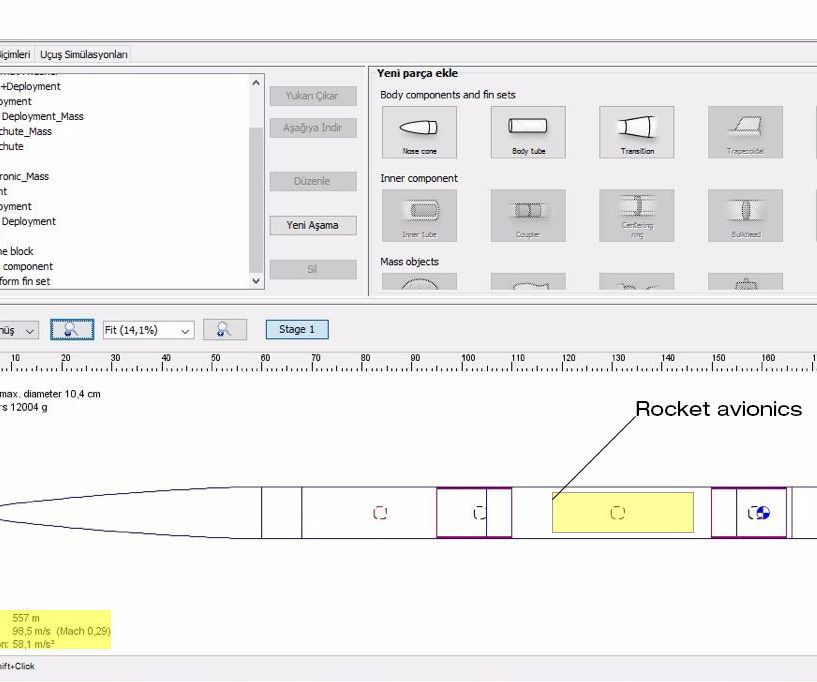This screenshot has height=682, width=817.
Task: Open the Fit (14,1%) zoom level dropdown
Action: 148,329
